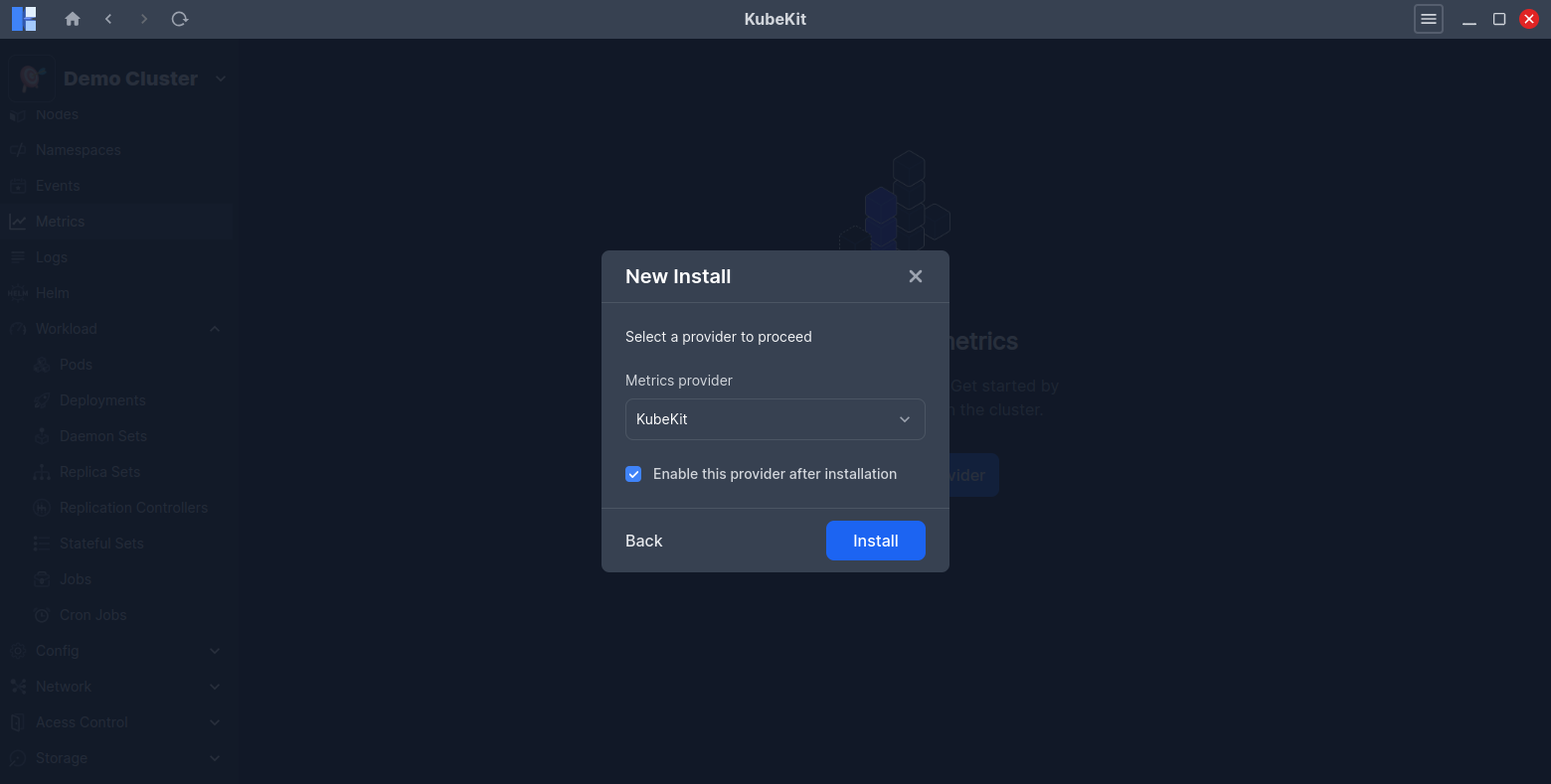Uncheck enable this provider after installation

point(633,474)
